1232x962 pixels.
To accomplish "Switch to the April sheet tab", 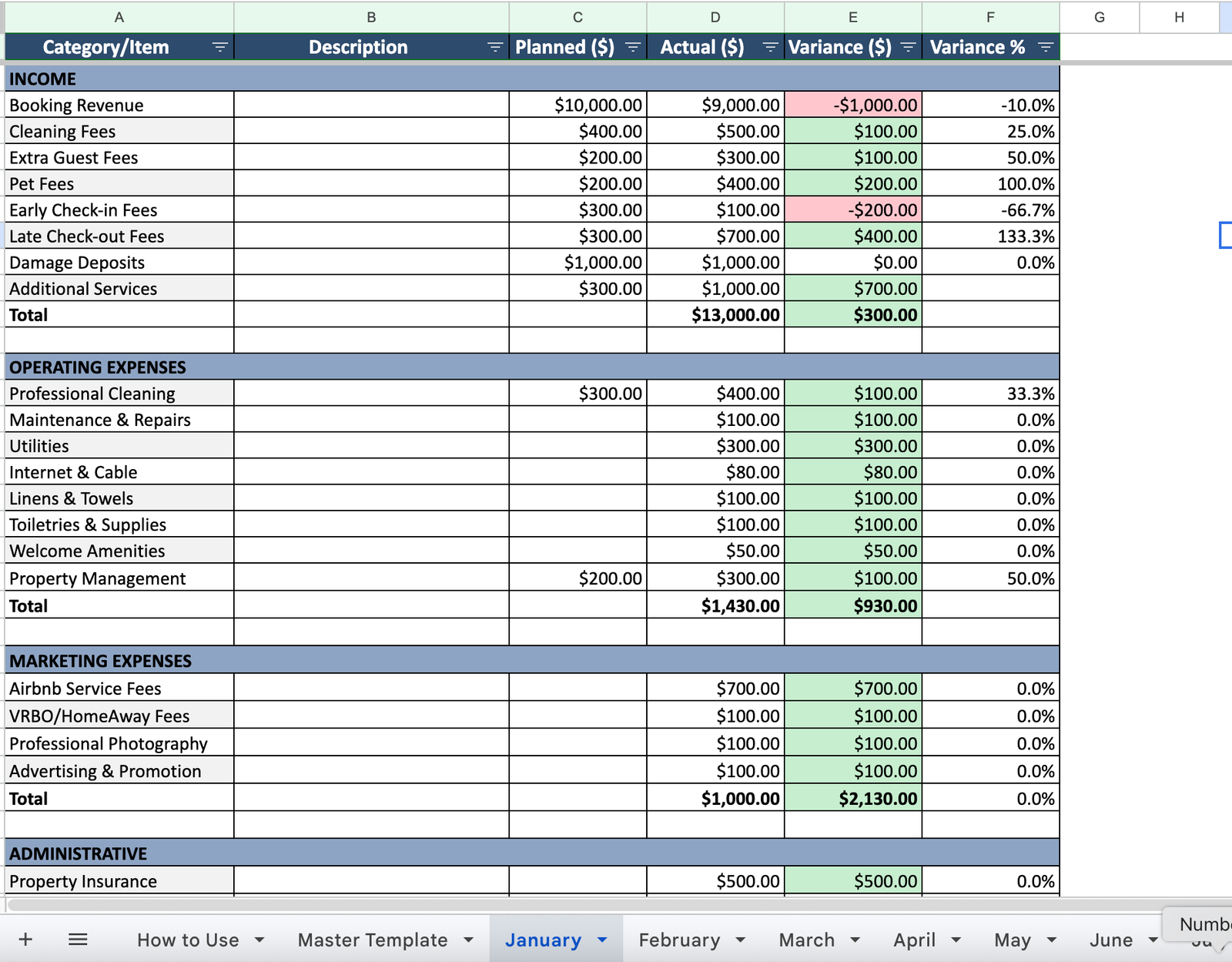I will (x=914, y=940).
